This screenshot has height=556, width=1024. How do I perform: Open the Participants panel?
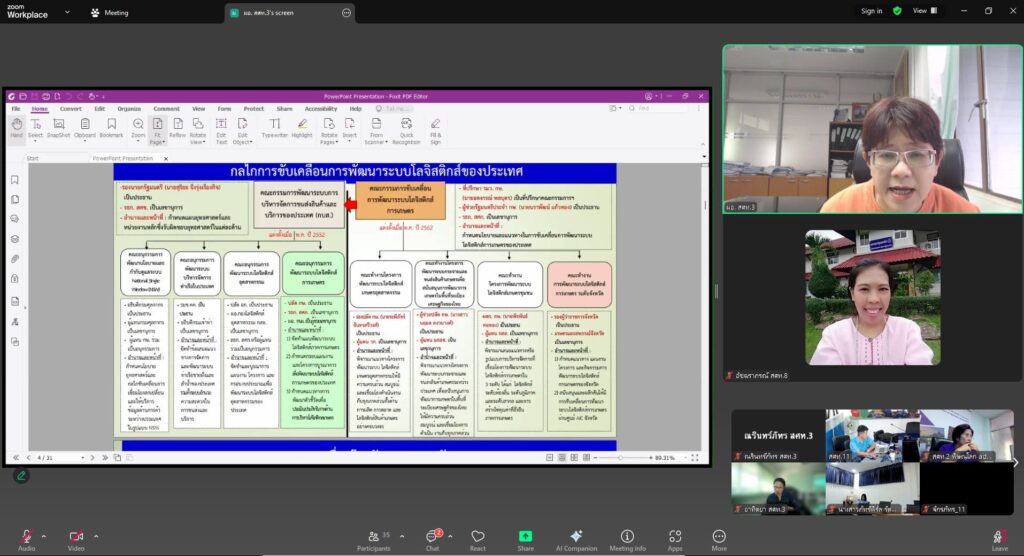pos(373,537)
